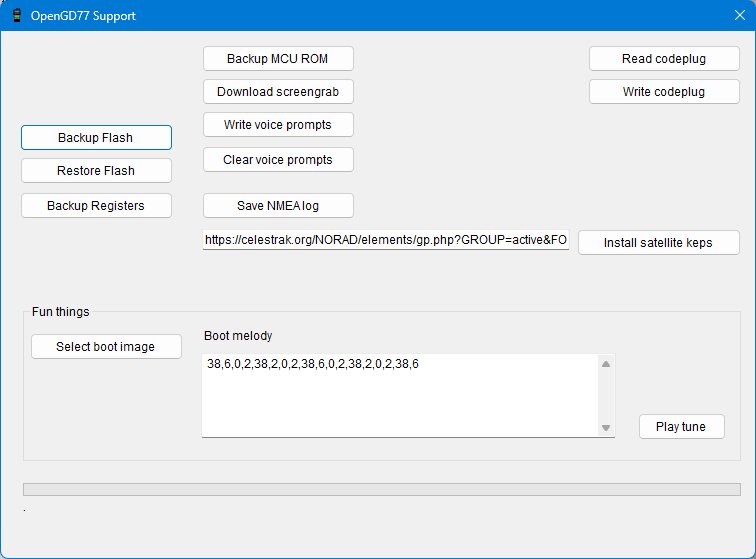The image size is (756, 559).
Task: Click Download screengrab
Action: 278,92
